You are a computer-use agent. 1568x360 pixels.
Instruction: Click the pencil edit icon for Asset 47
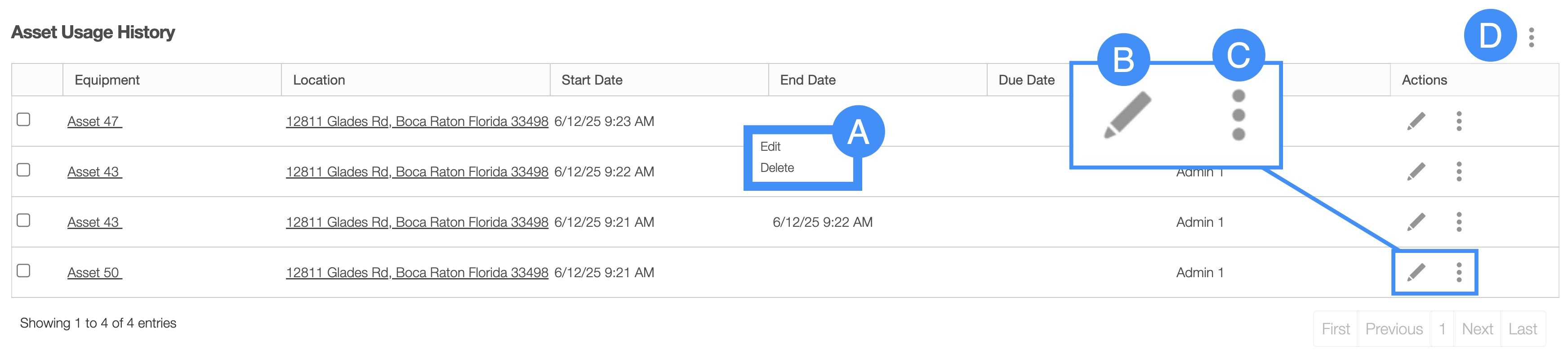[1416, 121]
